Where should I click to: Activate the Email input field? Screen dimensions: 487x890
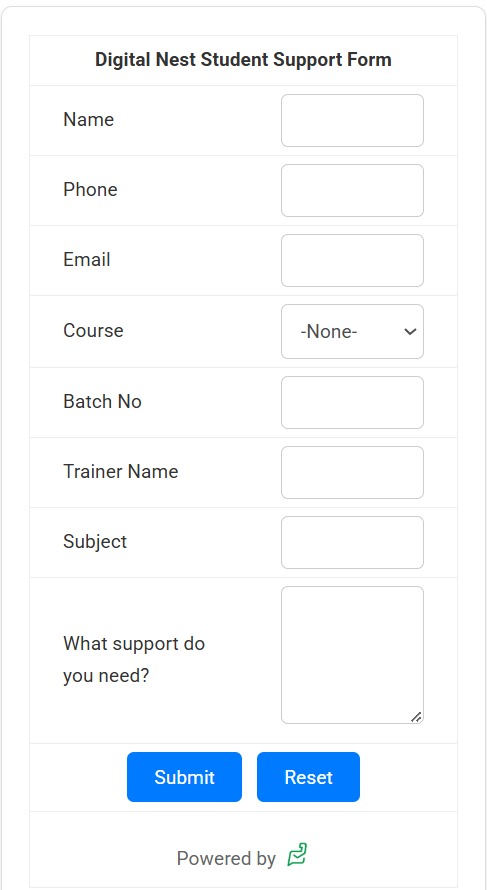pos(352,261)
